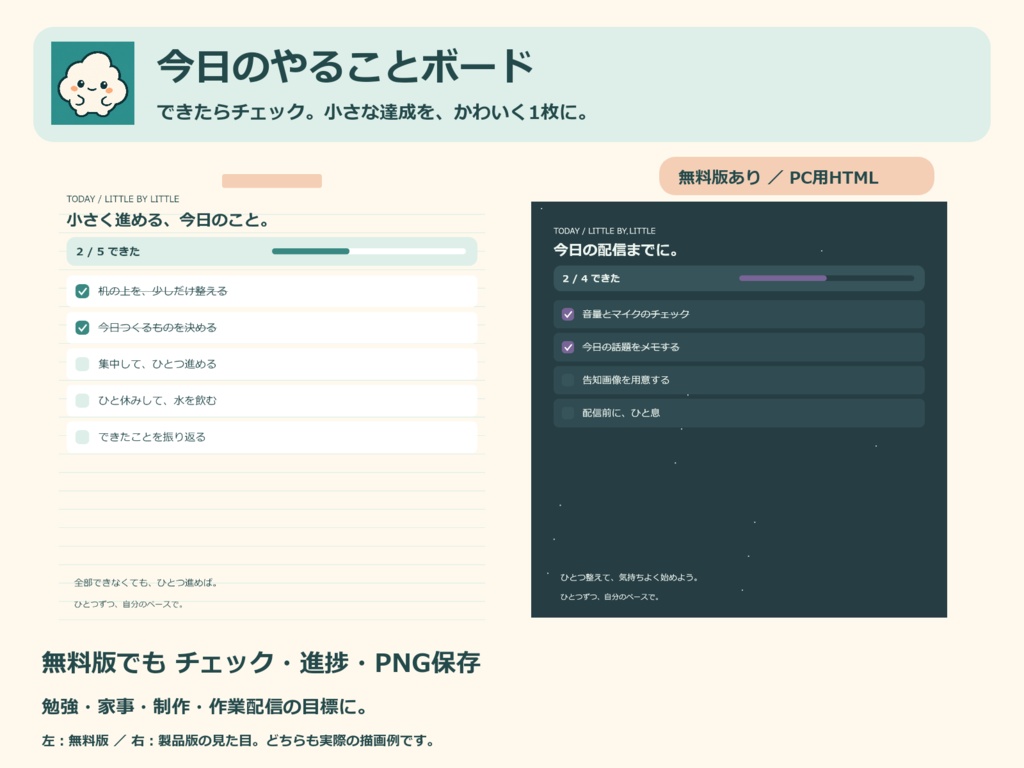Check 集中して、ひとつ進める checkbox
The image size is (1024, 768).
[82, 364]
